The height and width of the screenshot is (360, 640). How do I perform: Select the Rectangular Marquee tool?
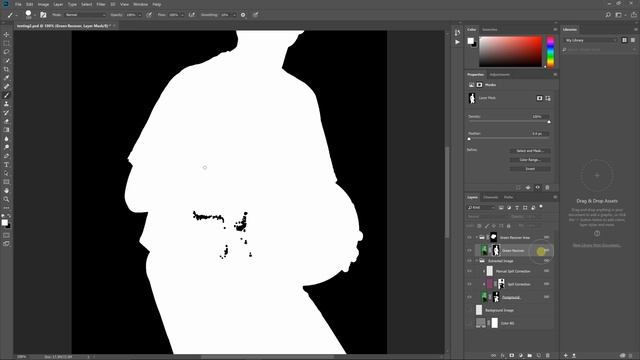tap(6, 43)
